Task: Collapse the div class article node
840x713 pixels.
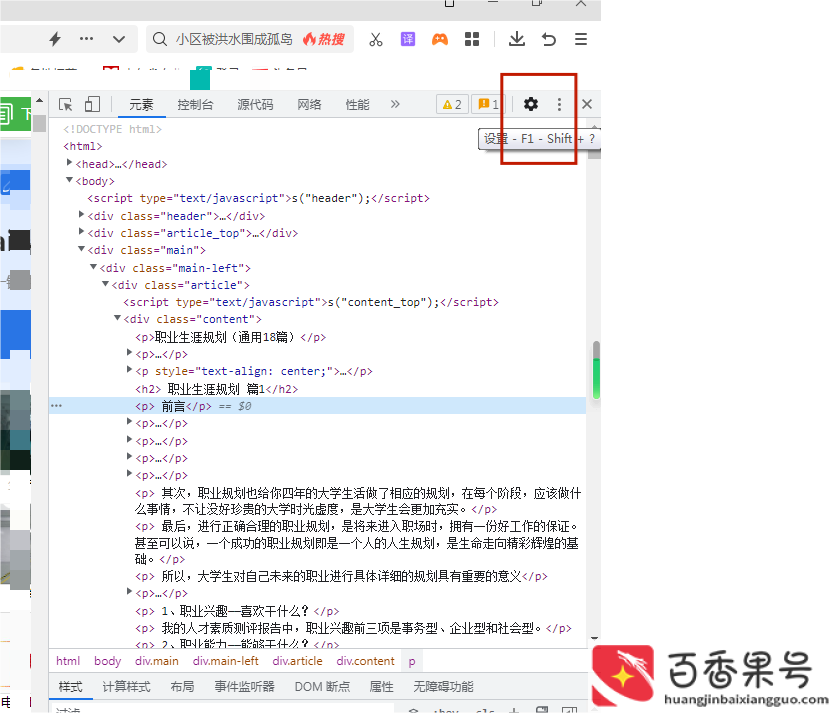Action: coord(106,284)
